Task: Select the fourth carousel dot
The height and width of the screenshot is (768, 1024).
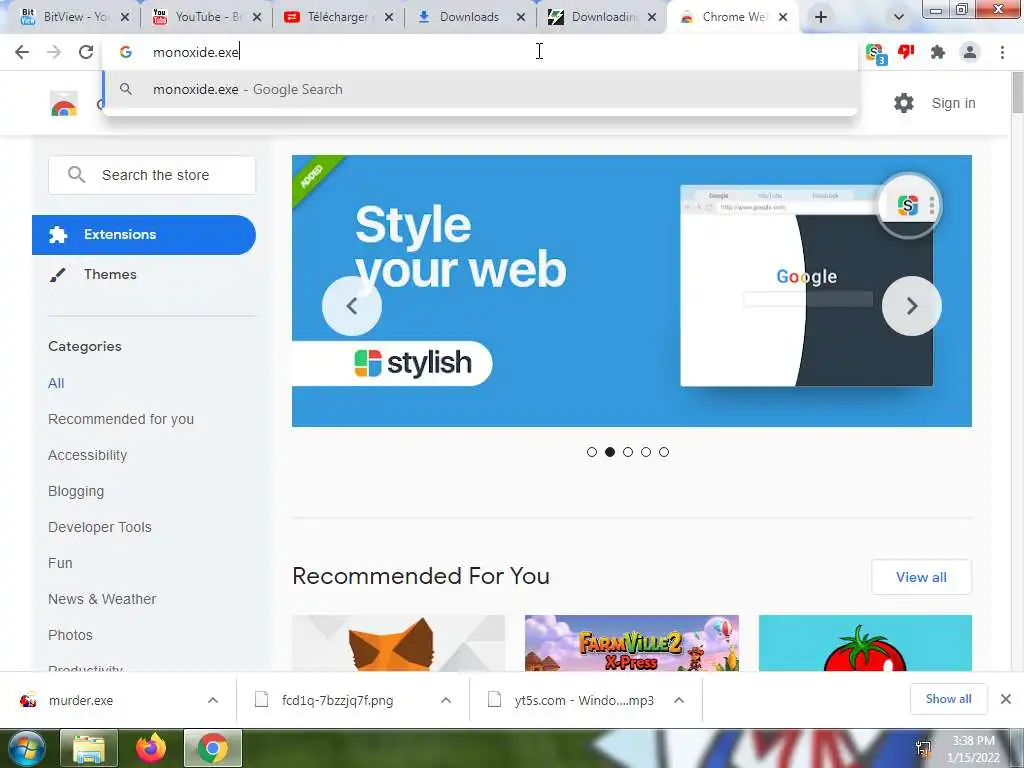Action: click(x=646, y=452)
